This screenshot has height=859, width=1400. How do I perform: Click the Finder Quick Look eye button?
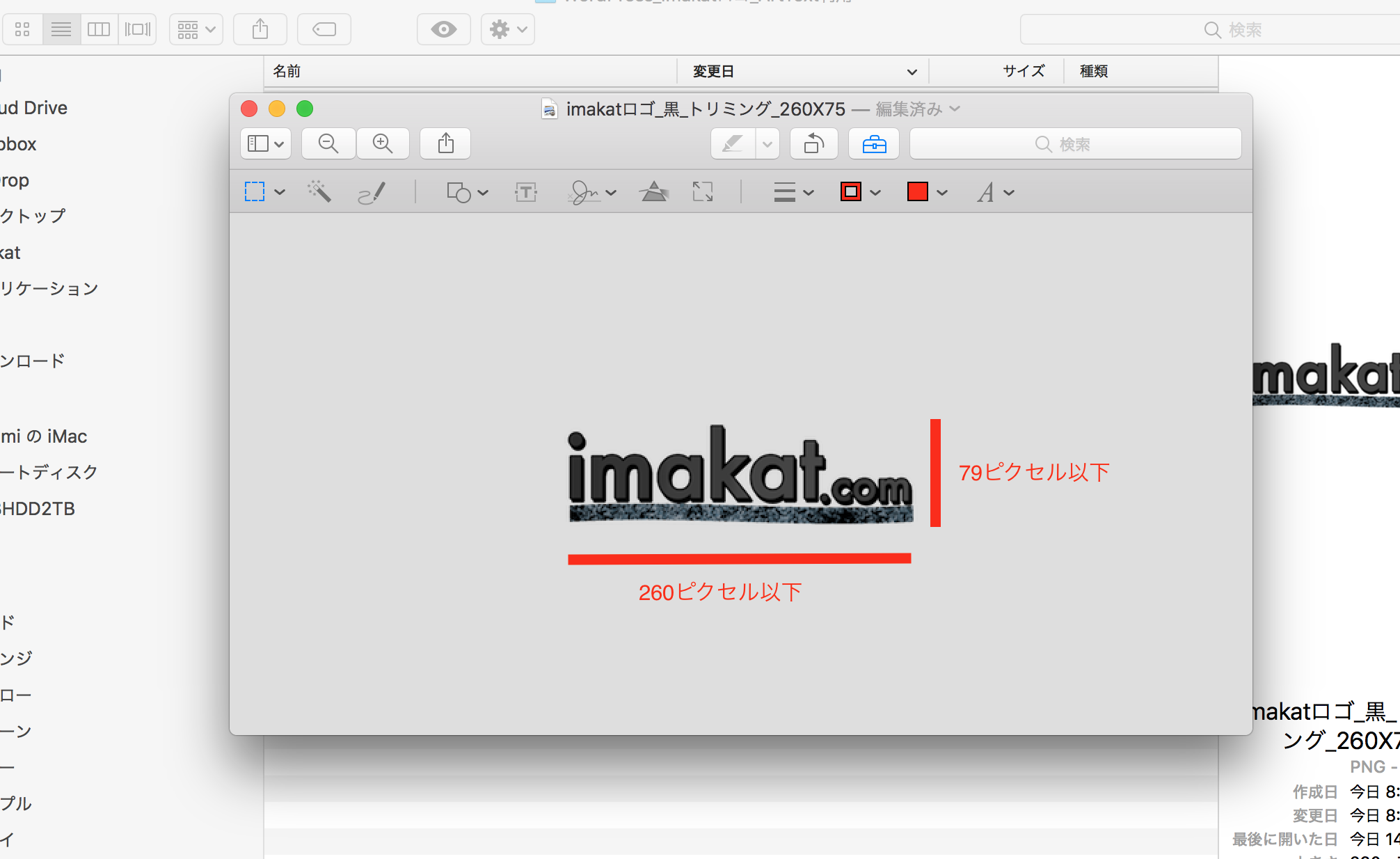pyautogui.click(x=443, y=29)
